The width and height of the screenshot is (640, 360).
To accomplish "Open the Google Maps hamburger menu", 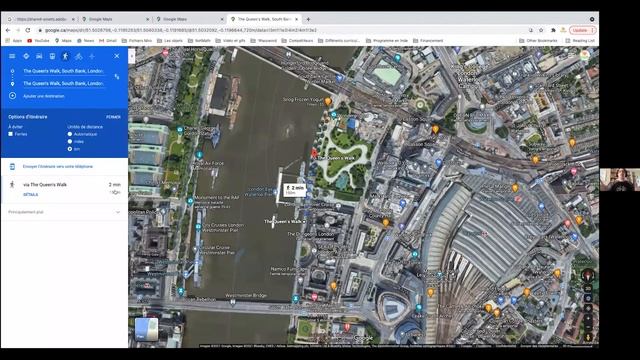I will coord(12,56).
